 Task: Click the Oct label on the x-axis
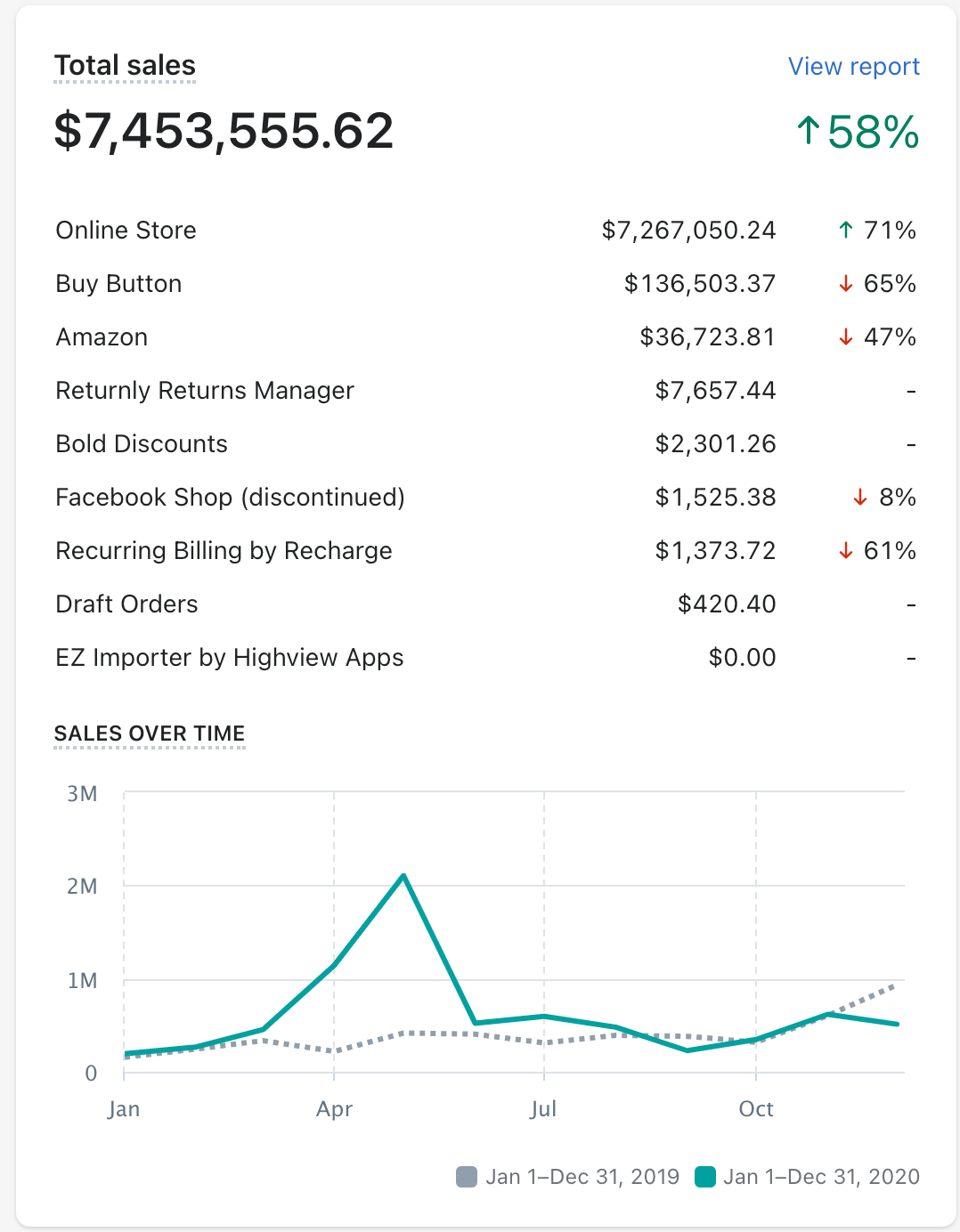[x=756, y=1109]
